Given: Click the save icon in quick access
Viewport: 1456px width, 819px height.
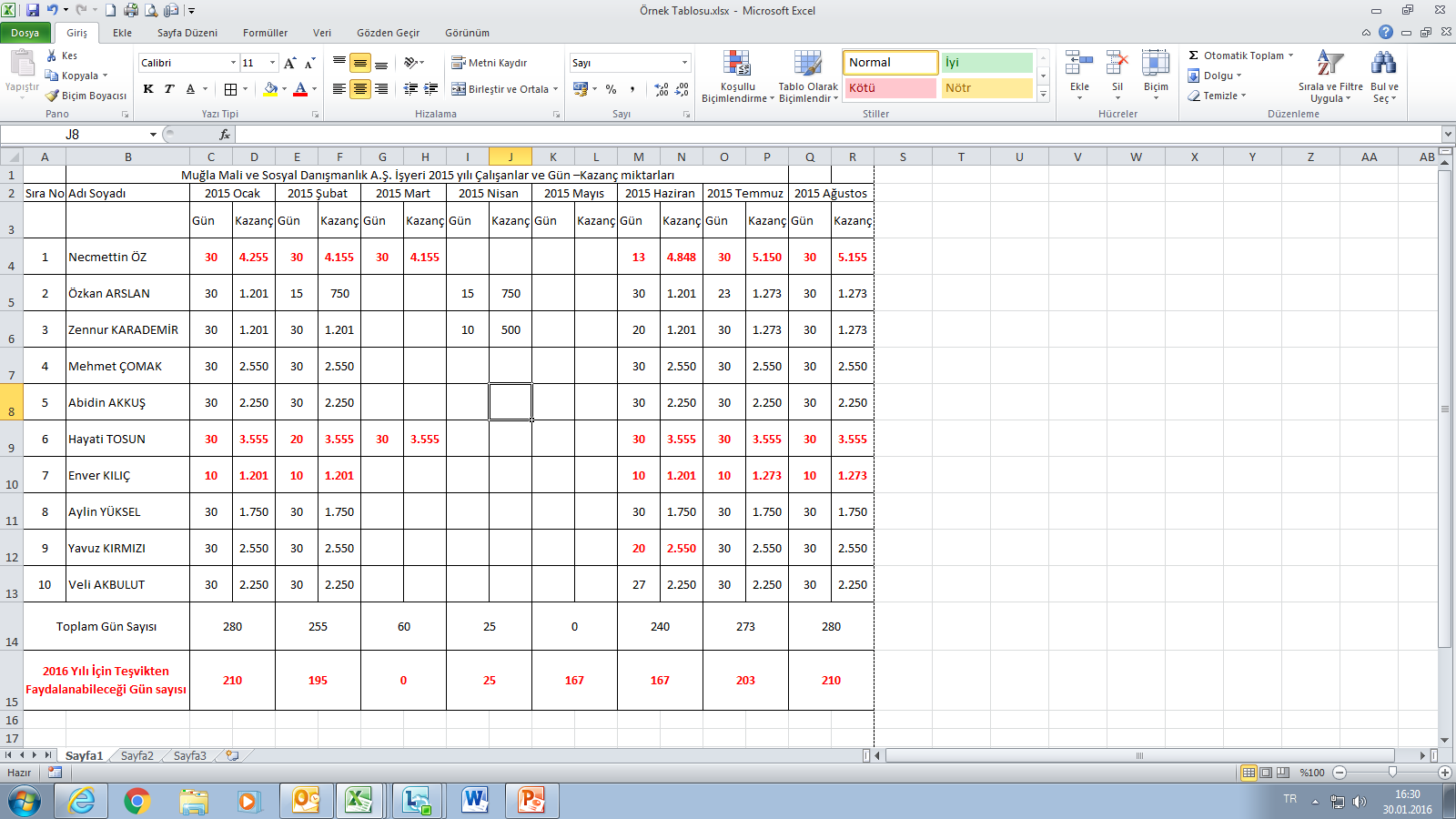Looking at the screenshot, I should click(33, 10).
